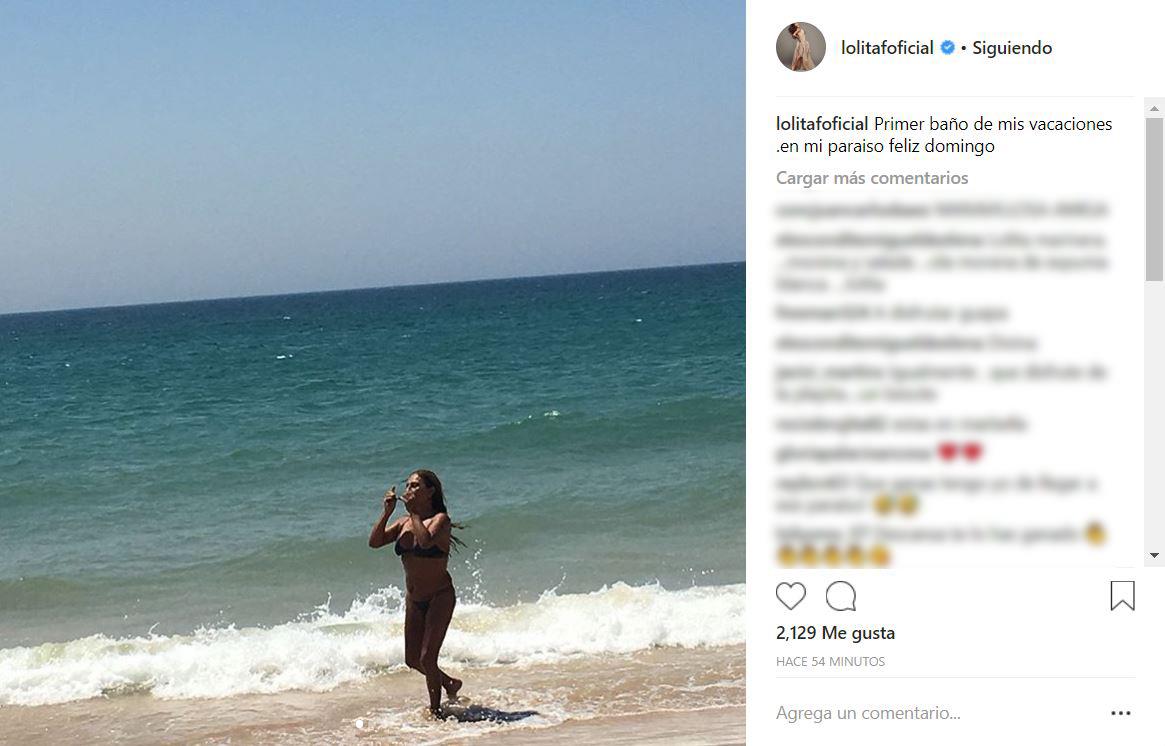Click the scrollbar up arrow

pyautogui.click(x=1154, y=108)
